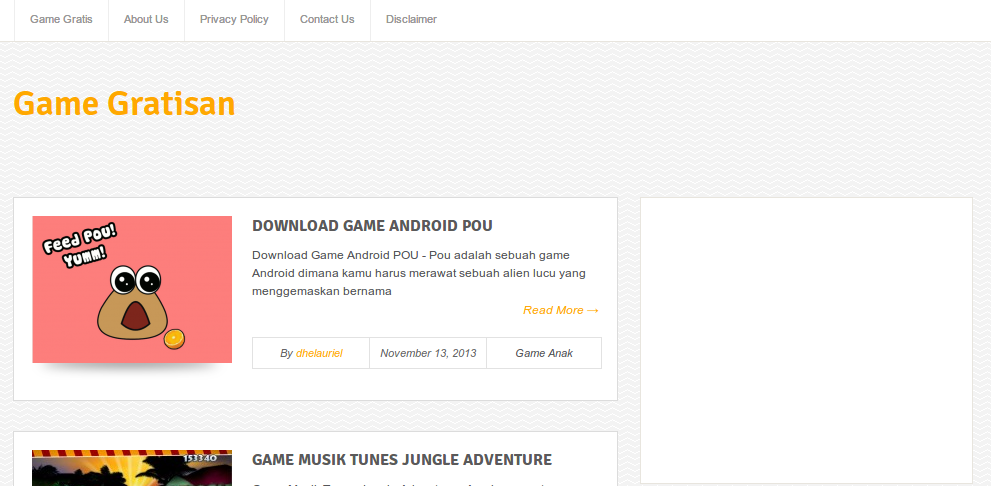The image size is (991, 486).
Task: View author dhelauriel's profile
Action: click(319, 353)
